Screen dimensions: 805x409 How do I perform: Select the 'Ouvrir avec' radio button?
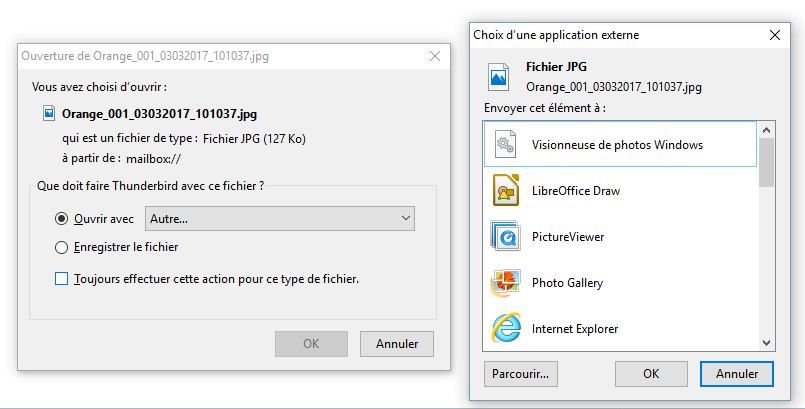point(62,219)
